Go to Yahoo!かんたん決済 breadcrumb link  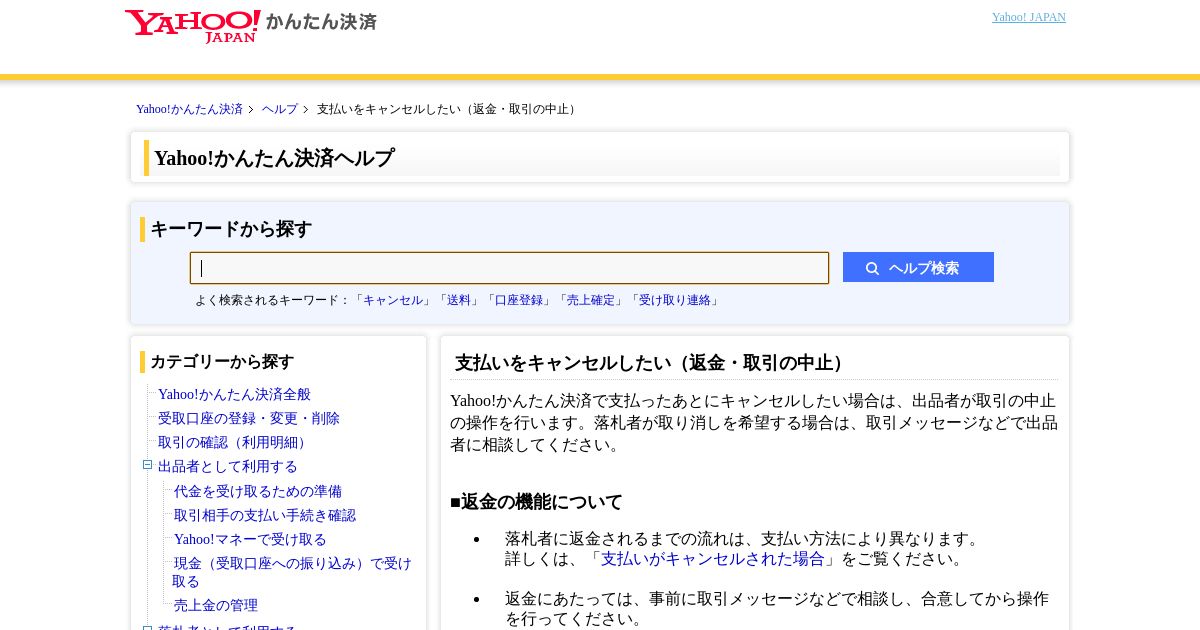coord(189,109)
